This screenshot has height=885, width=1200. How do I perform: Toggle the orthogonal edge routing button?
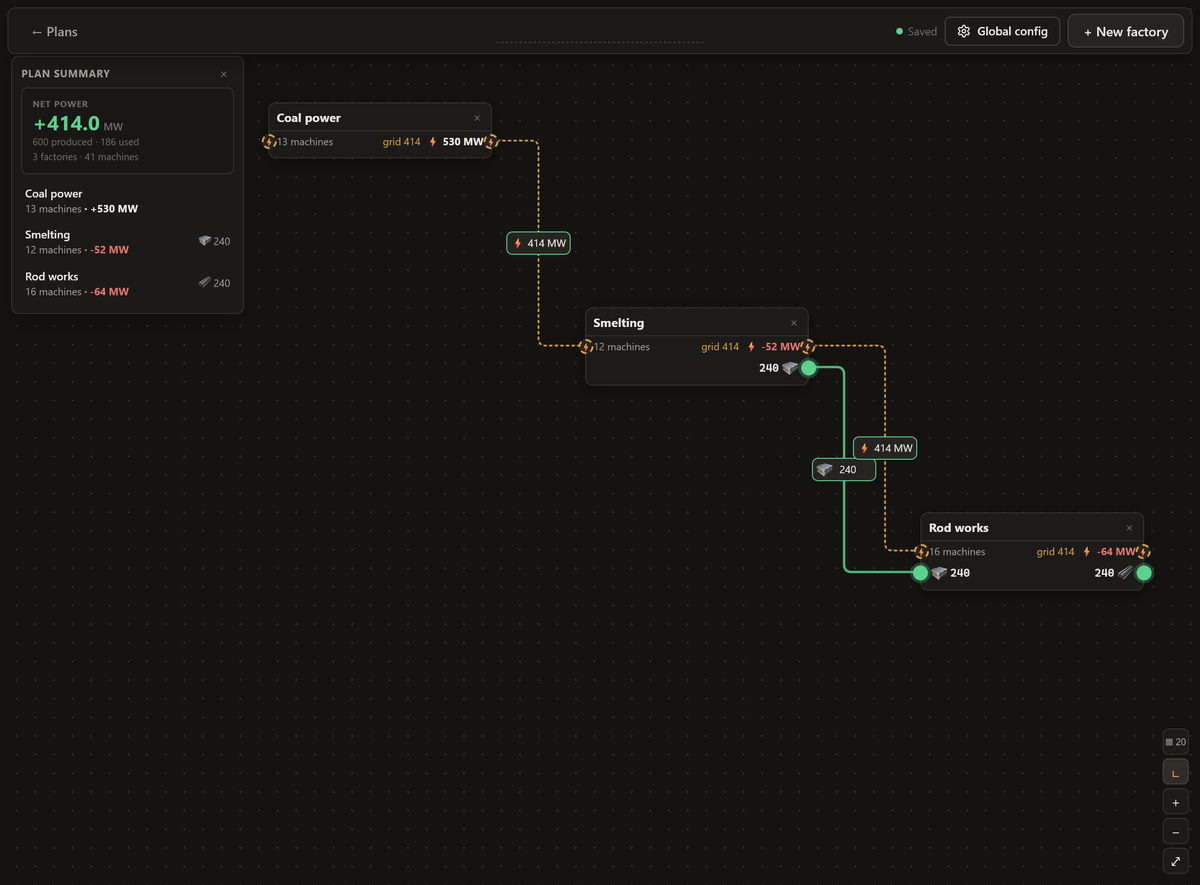pos(1175,772)
